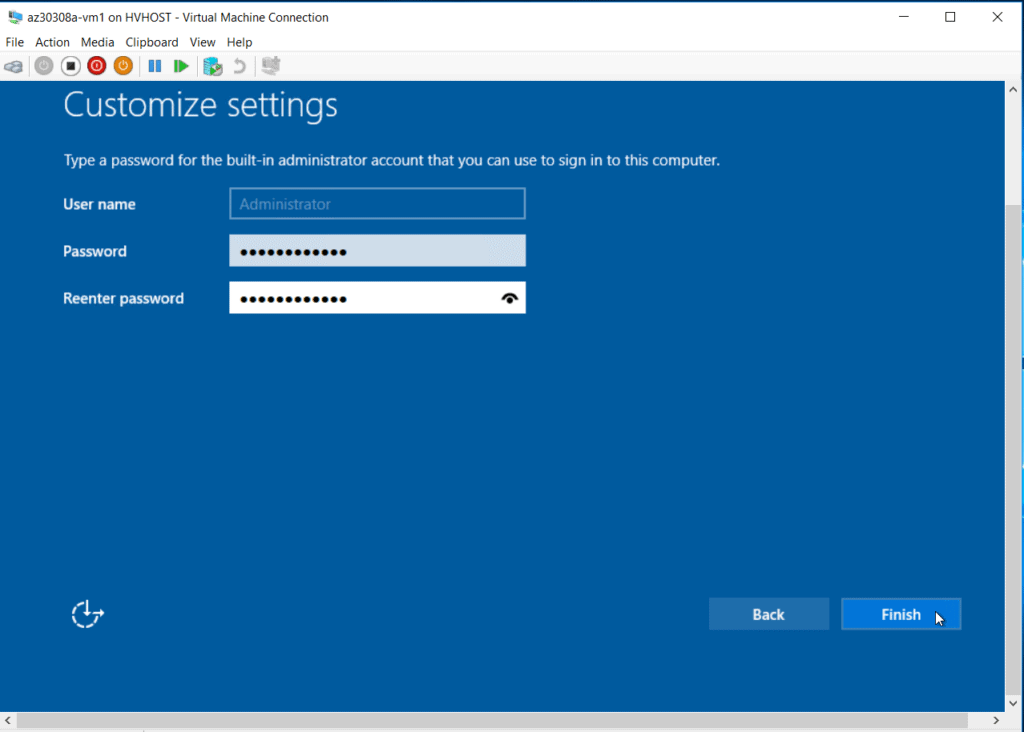Image resolution: width=1024 pixels, height=732 pixels.
Task: Create a checkpoint of the VM
Action: (212, 66)
